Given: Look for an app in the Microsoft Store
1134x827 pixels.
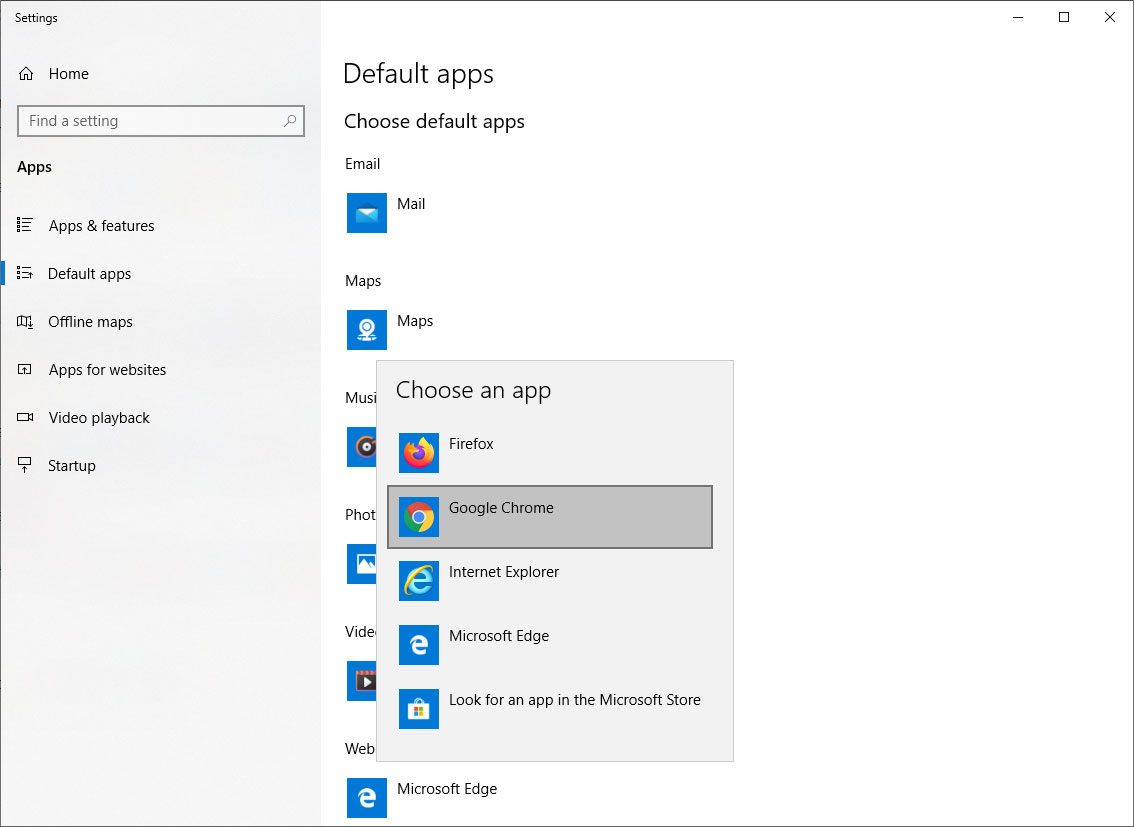Looking at the screenshot, I should [x=550, y=708].
